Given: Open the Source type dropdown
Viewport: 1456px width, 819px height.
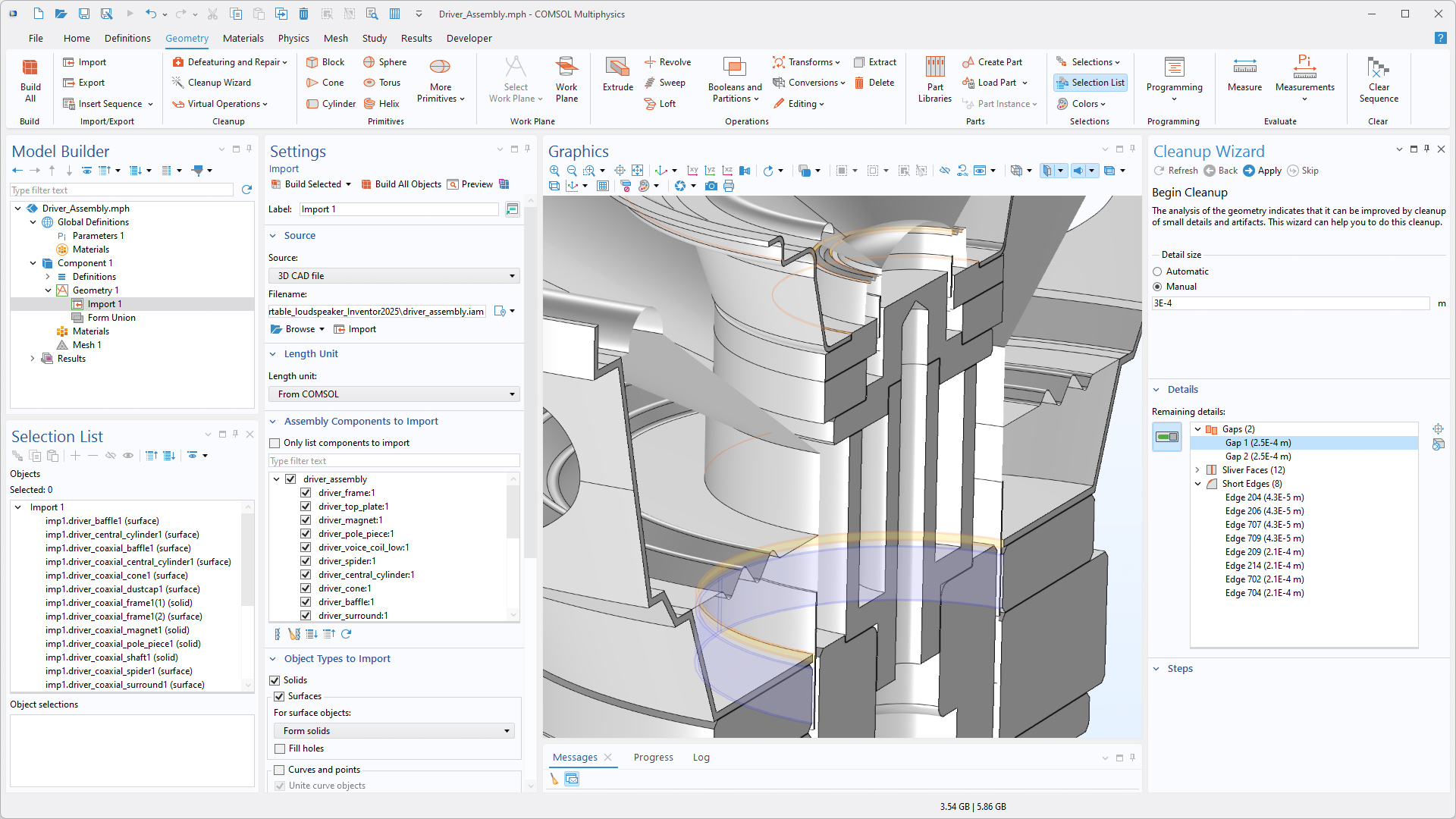Looking at the screenshot, I should [x=394, y=276].
